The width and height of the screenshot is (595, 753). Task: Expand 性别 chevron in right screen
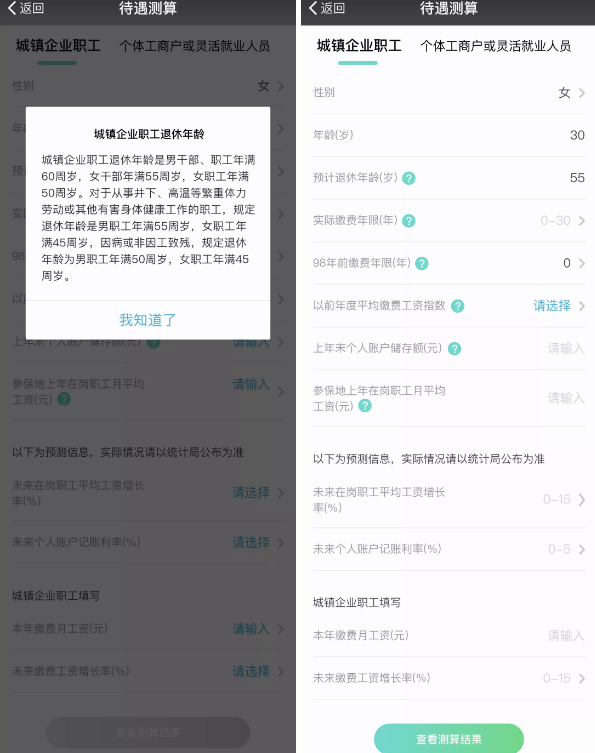click(582, 93)
